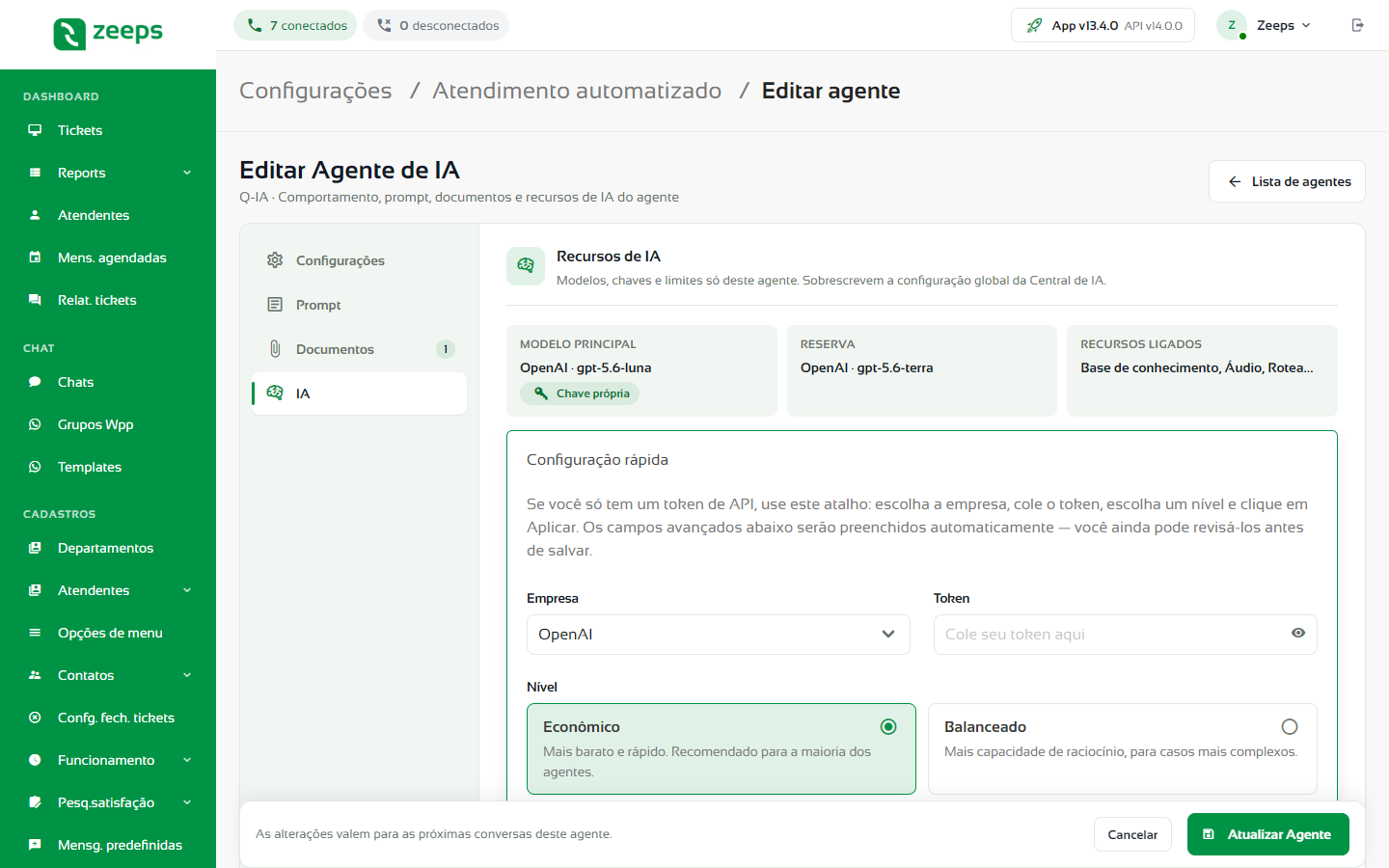Click the Opções de menu list icon
Screen dimensions: 1389x868
coord(35,633)
